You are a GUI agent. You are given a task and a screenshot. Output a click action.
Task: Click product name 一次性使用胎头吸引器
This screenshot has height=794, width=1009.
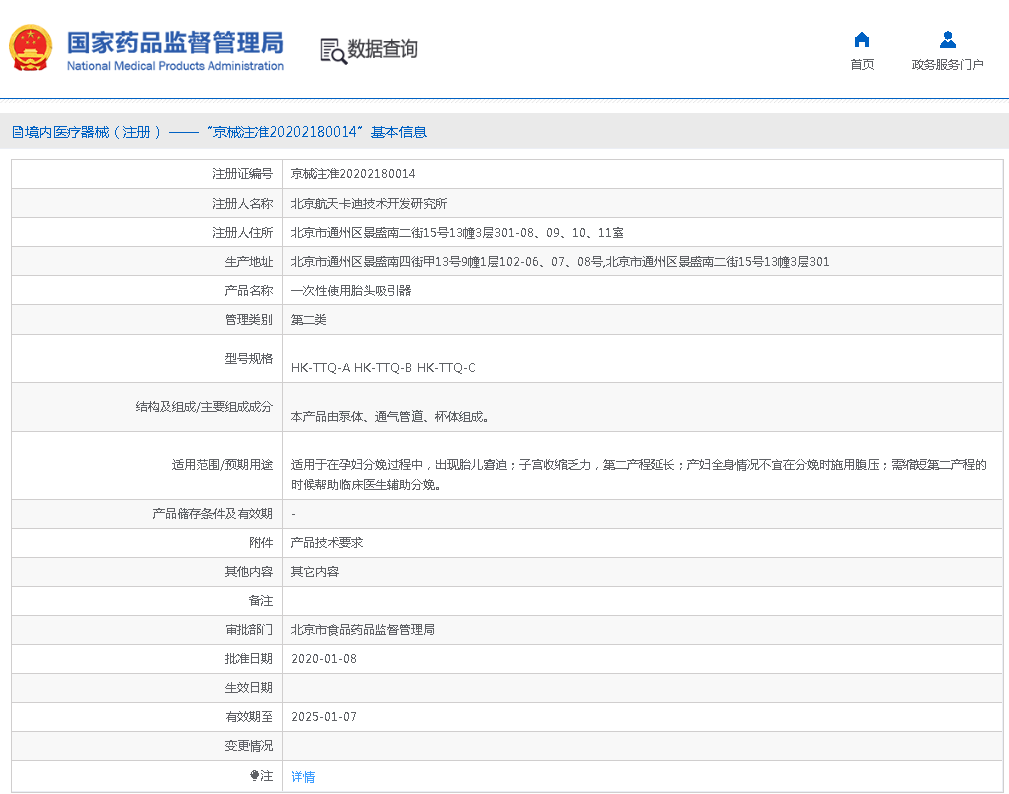click(350, 291)
